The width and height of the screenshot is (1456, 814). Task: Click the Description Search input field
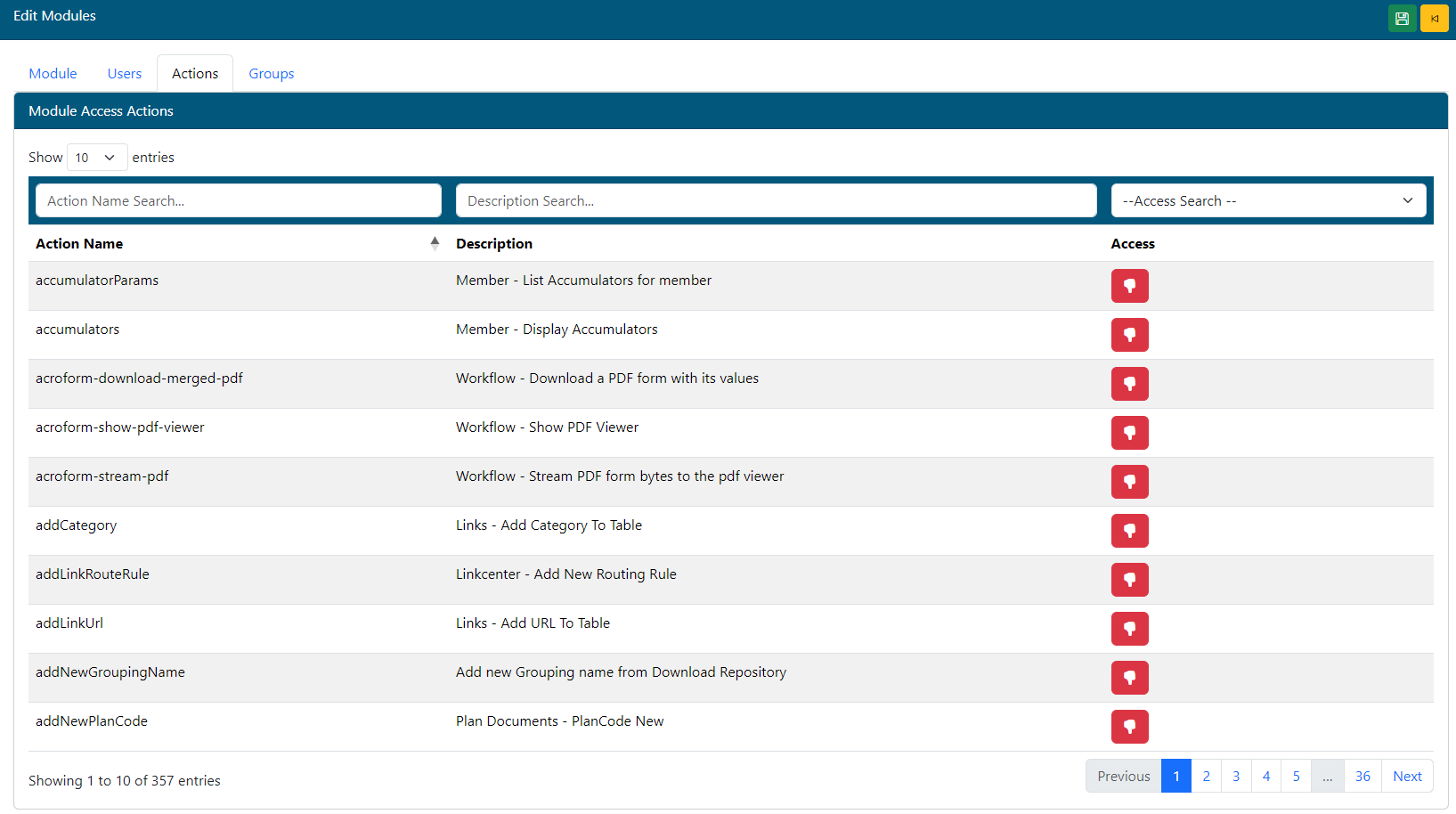tap(775, 201)
